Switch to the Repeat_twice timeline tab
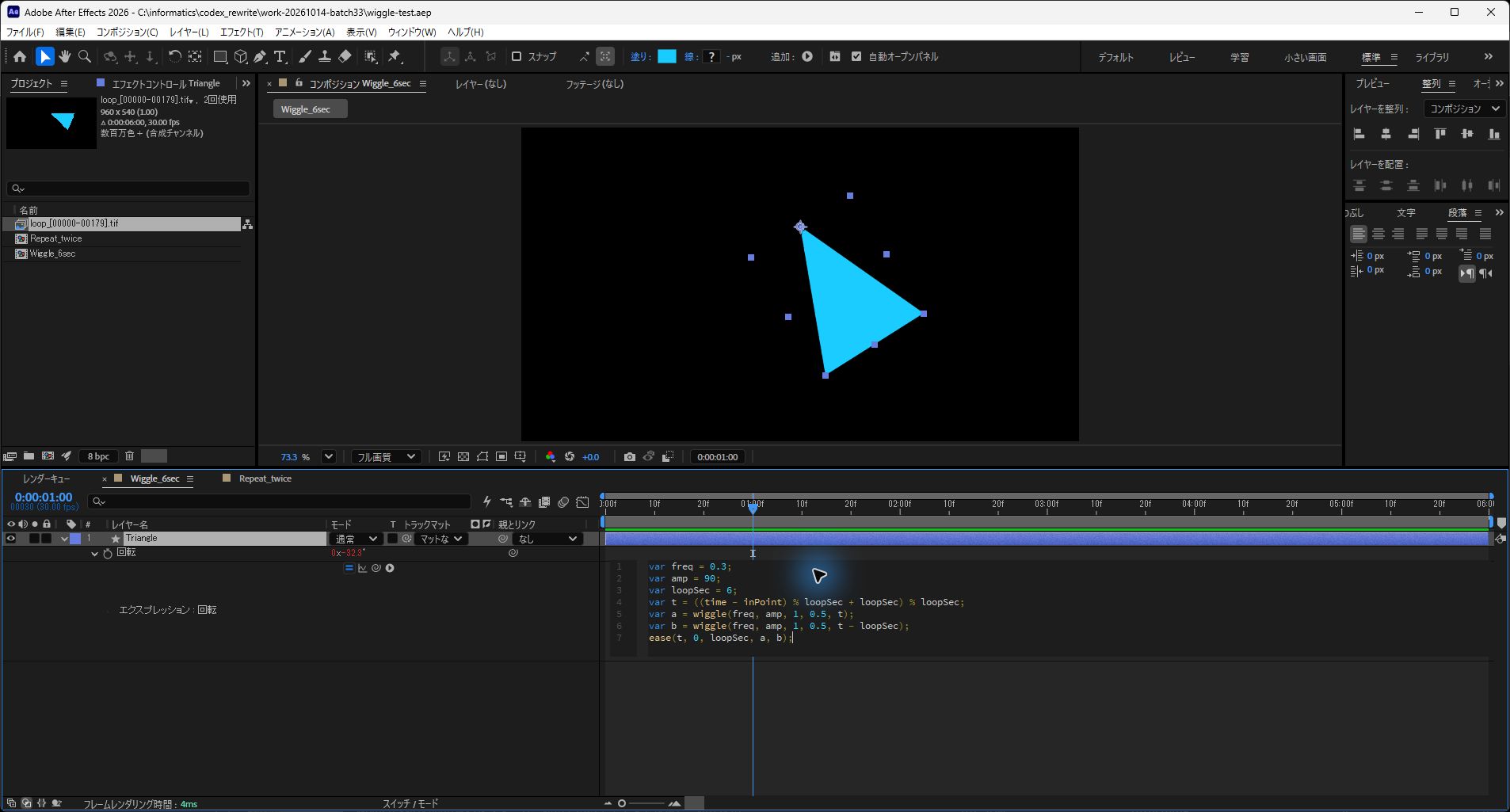Viewport: 1510px width, 812px height. tap(265, 478)
